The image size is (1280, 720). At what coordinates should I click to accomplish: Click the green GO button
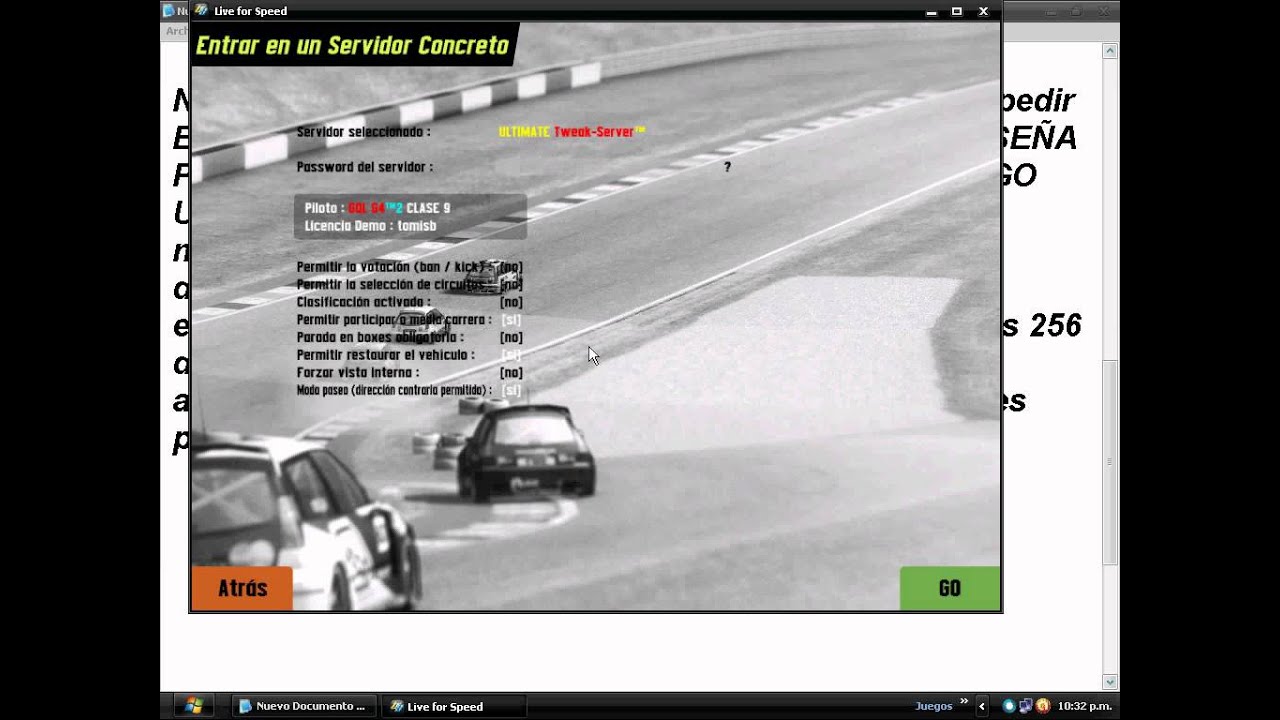click(949, 588)
